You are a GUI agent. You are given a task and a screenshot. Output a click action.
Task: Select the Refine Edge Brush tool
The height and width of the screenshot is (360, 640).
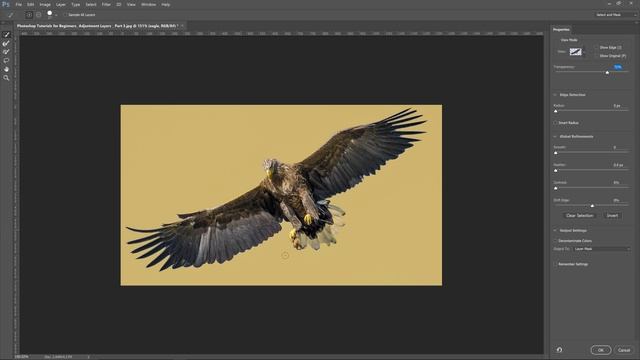tap(6, 43)
